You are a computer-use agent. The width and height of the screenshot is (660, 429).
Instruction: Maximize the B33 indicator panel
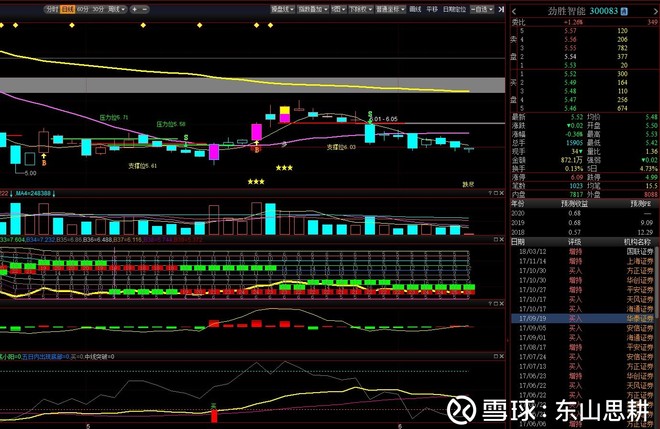tap(496, 239)
